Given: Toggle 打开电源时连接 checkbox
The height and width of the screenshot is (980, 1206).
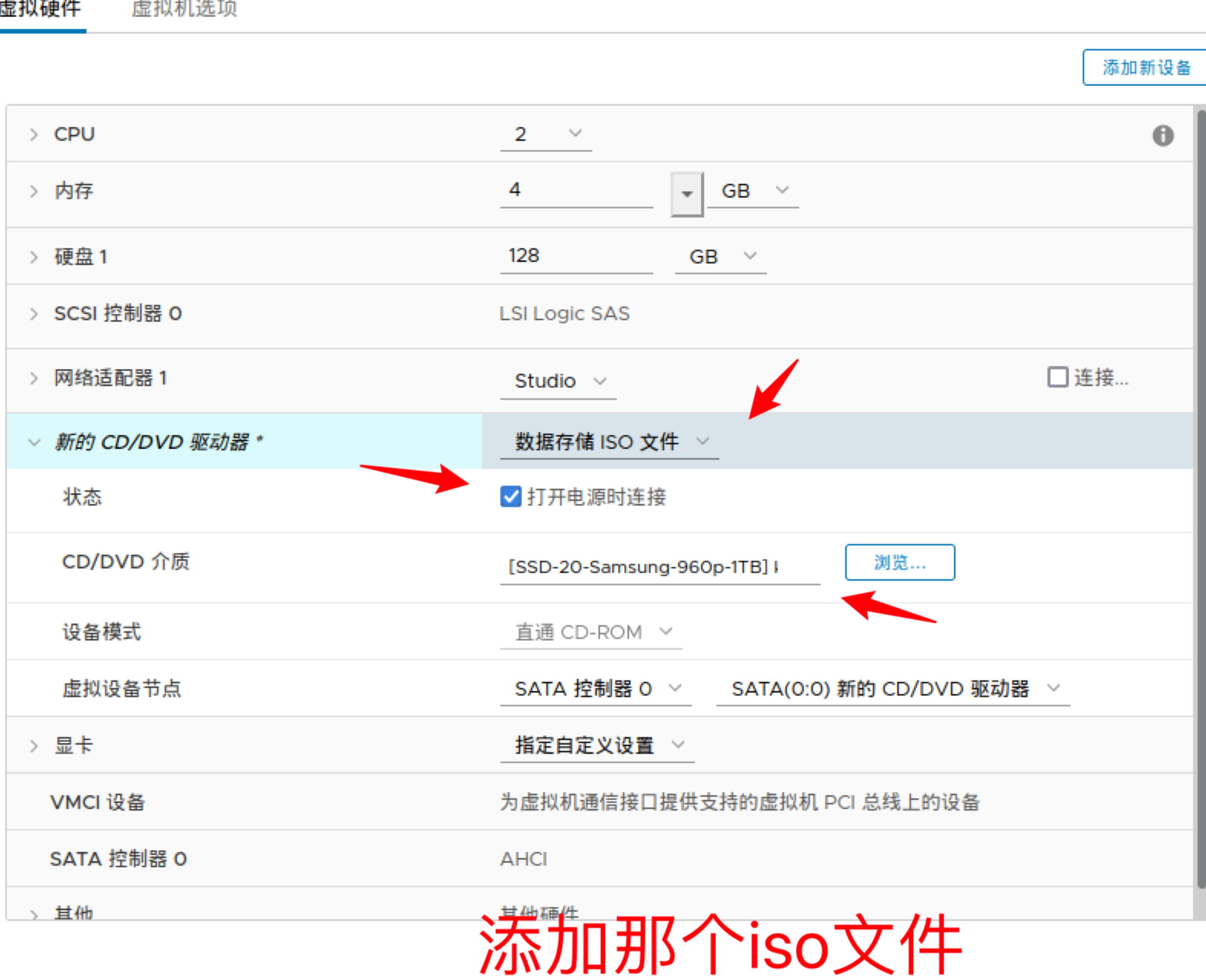Looking at the screenshot, I should [x=511, y=497].
